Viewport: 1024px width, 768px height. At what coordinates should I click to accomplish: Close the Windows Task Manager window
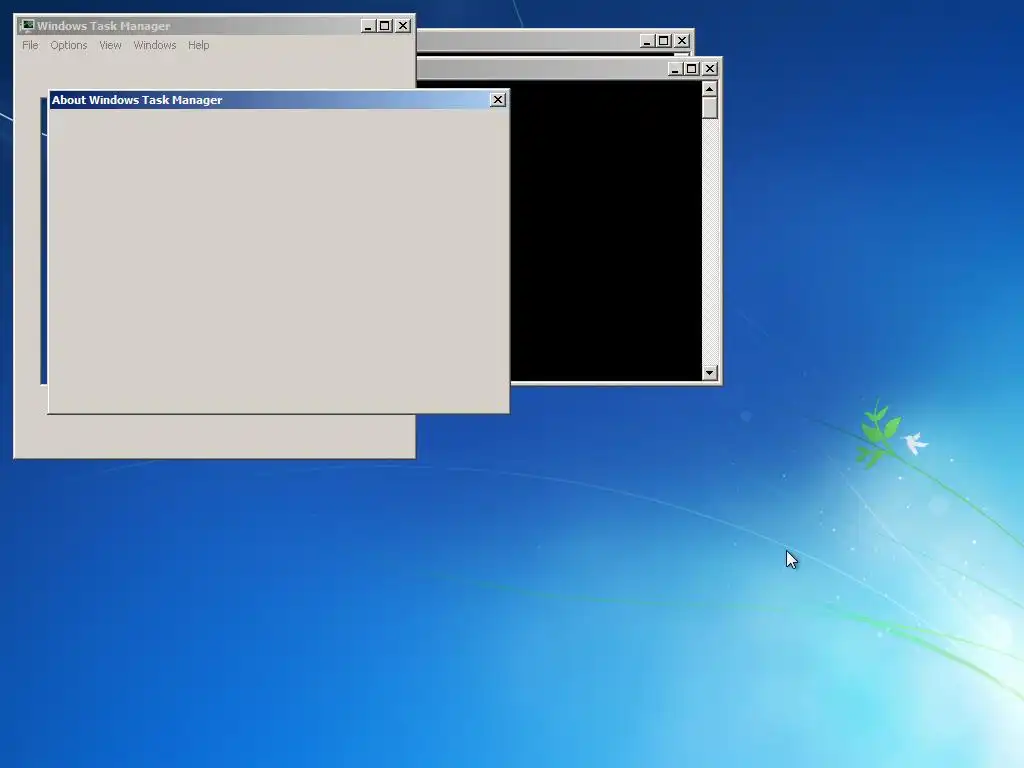click(x=403, y=25)
